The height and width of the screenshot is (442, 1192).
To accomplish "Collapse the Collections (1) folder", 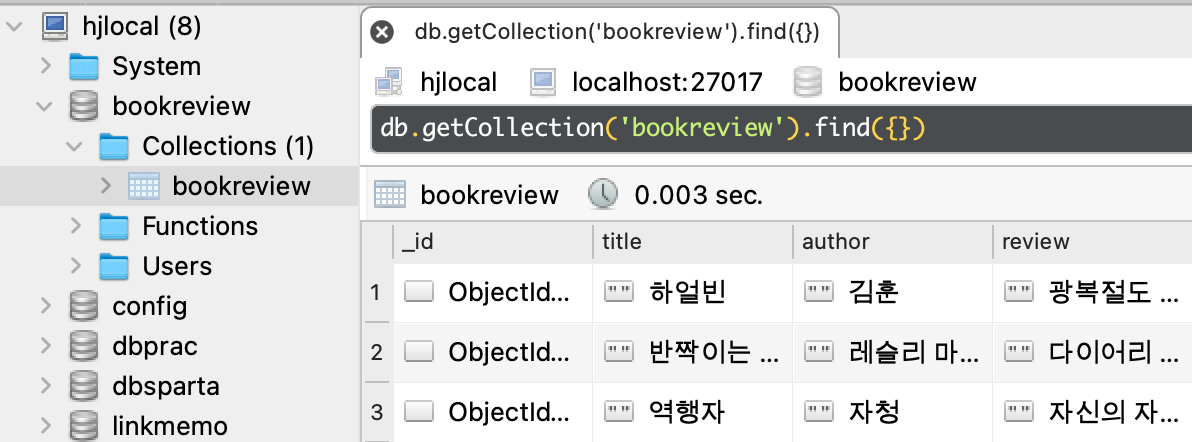I will coord(74,146).
